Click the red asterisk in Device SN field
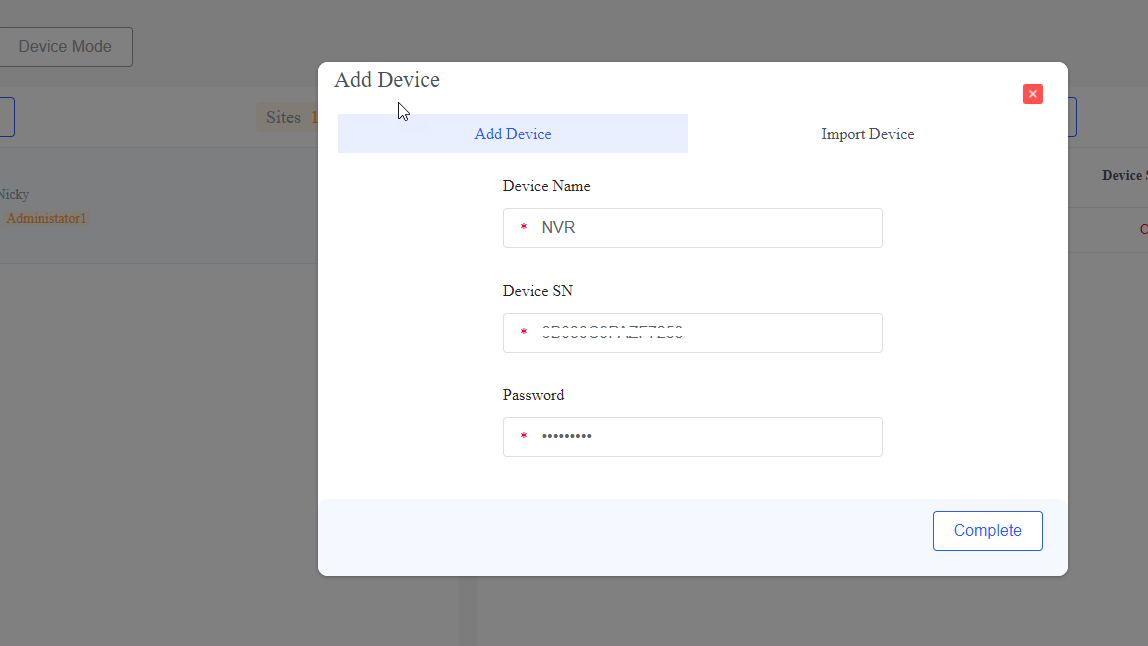 click(523, 333)
